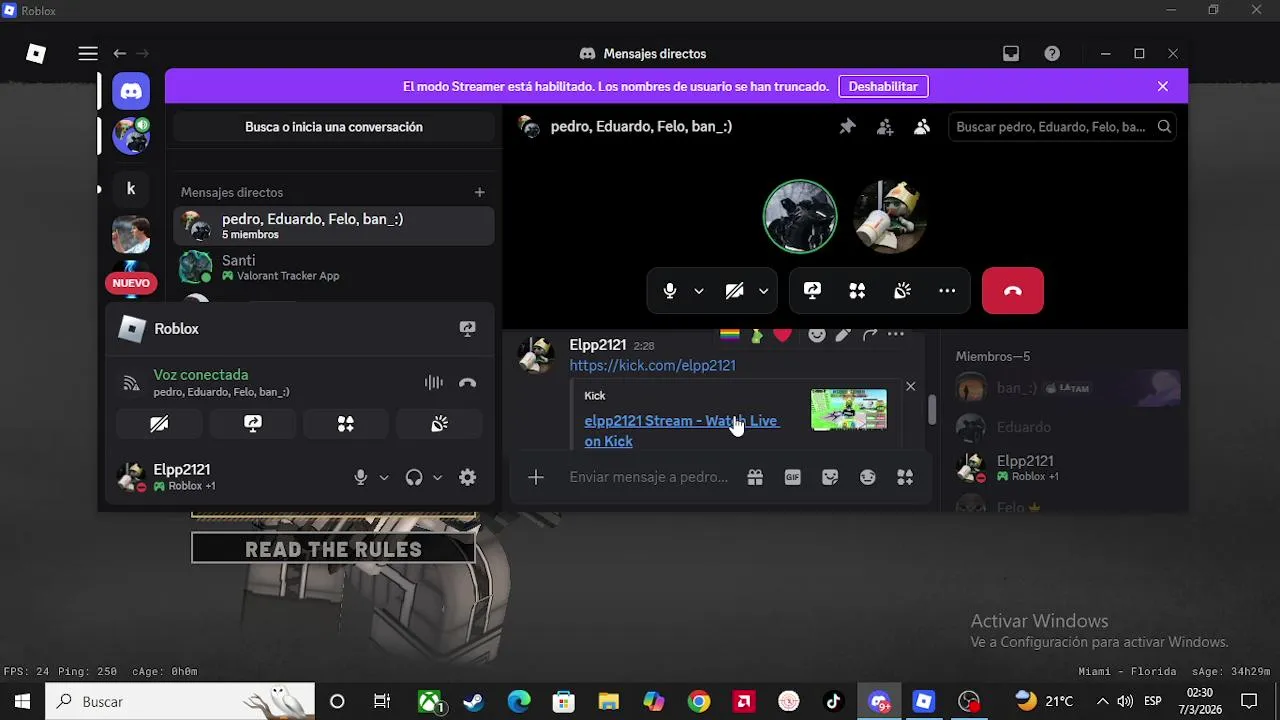Open emoji picker in message bar
Screen dimensions: 1280x720
point(867,478)
